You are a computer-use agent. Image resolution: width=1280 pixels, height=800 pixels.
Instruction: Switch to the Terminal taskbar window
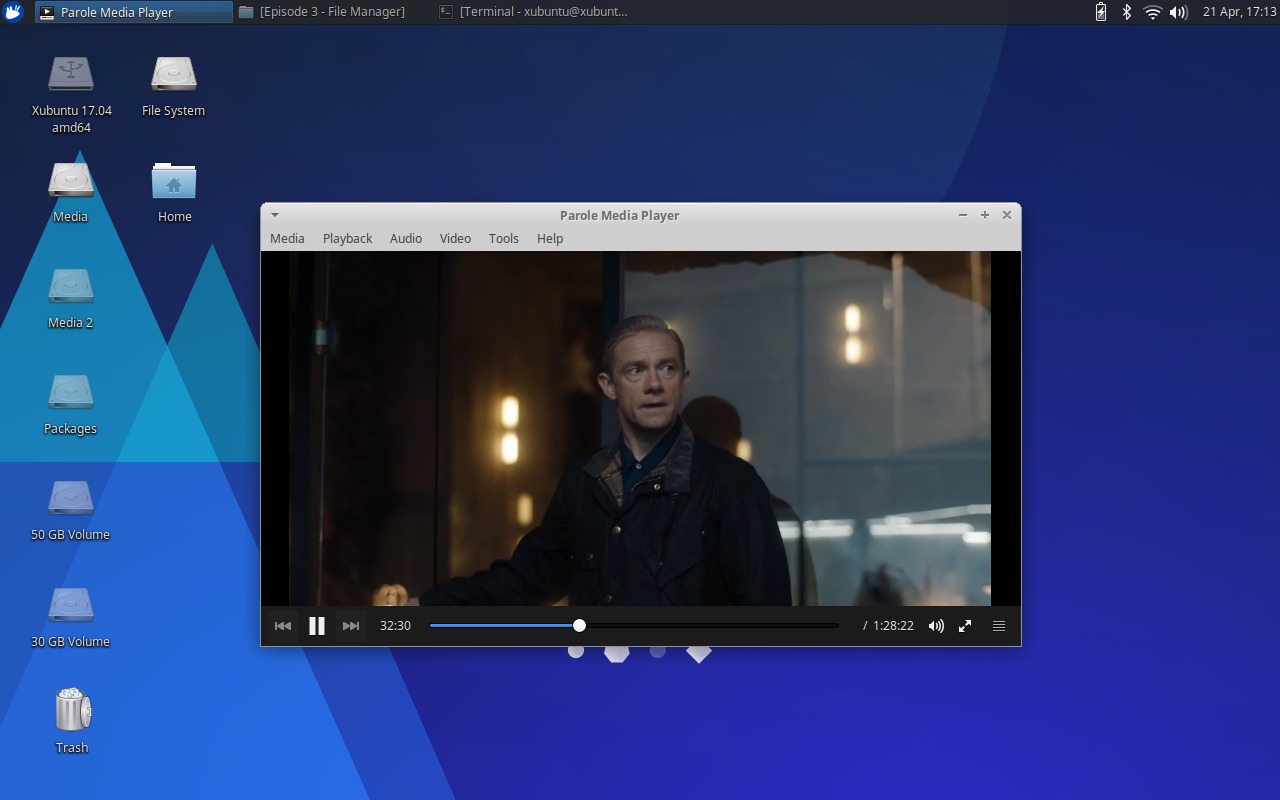click(535, 12)
